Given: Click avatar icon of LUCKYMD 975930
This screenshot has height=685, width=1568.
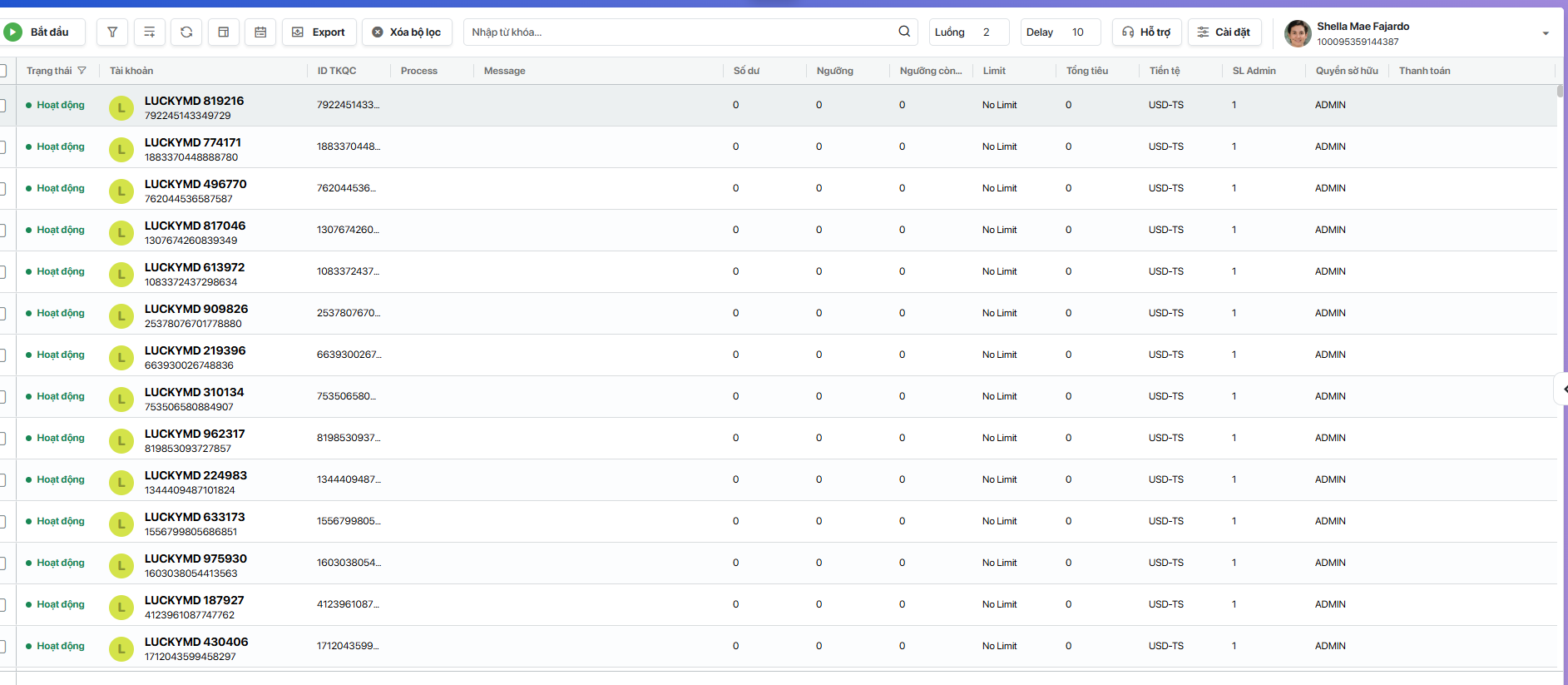Looking at the screenshot, I should (x=121, y=565).
